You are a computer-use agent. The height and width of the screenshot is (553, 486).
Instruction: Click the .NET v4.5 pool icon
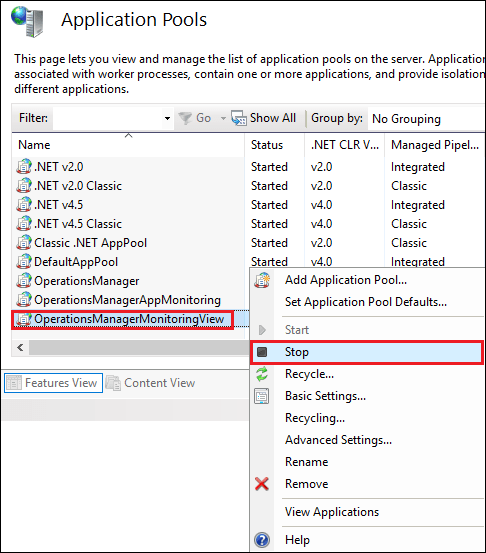24,205
